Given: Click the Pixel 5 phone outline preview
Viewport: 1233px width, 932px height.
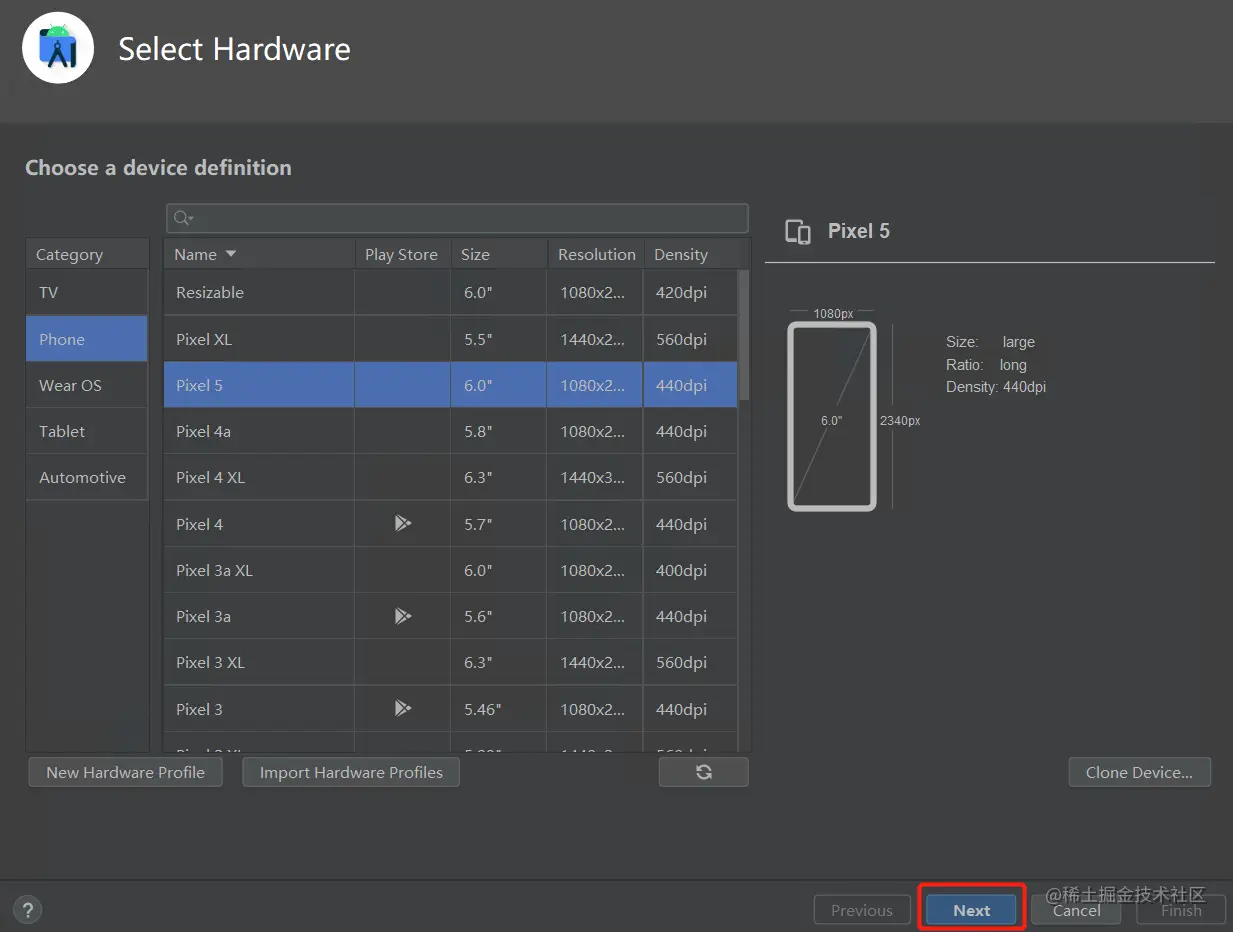Looking at the screenshot, I should click(832, 416).
